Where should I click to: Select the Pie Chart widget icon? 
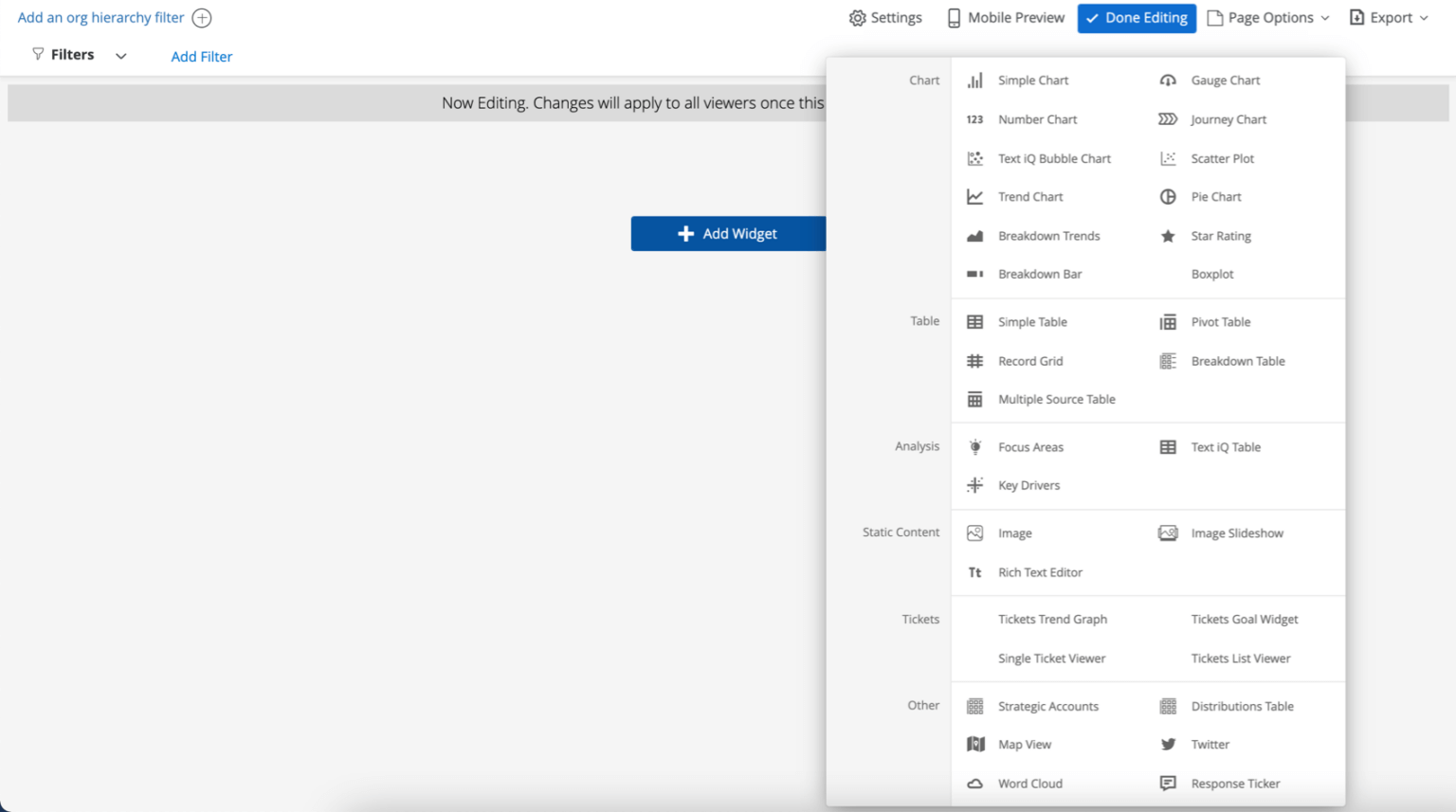(1168, 196)
